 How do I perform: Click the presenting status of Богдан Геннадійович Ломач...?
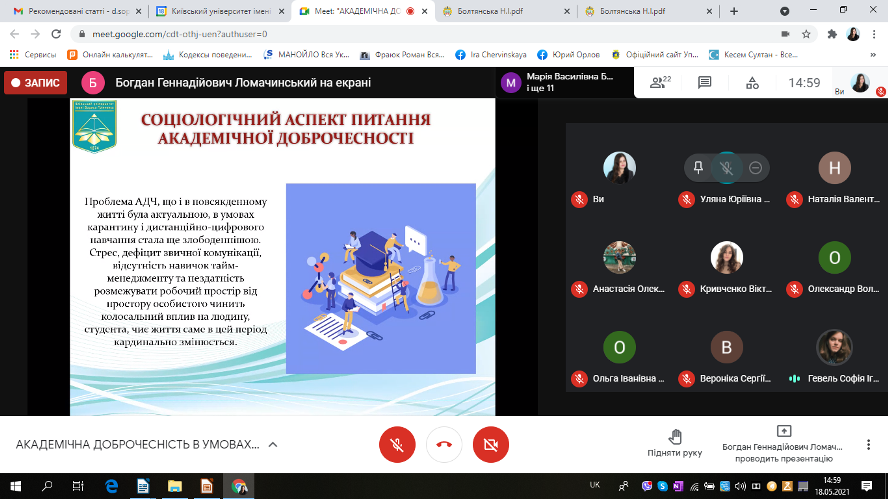(784, 445)
